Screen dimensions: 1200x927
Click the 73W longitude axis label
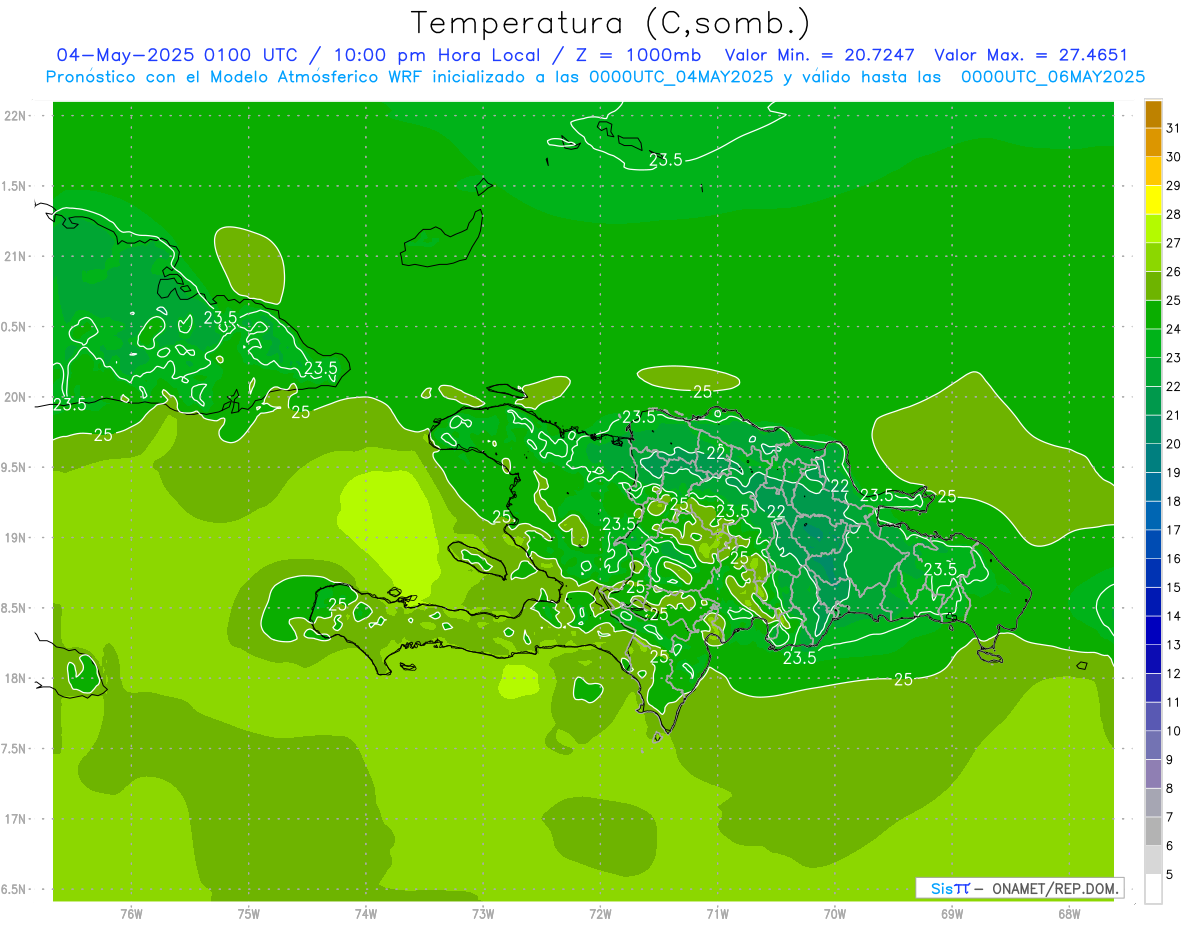tap(483, 914)
